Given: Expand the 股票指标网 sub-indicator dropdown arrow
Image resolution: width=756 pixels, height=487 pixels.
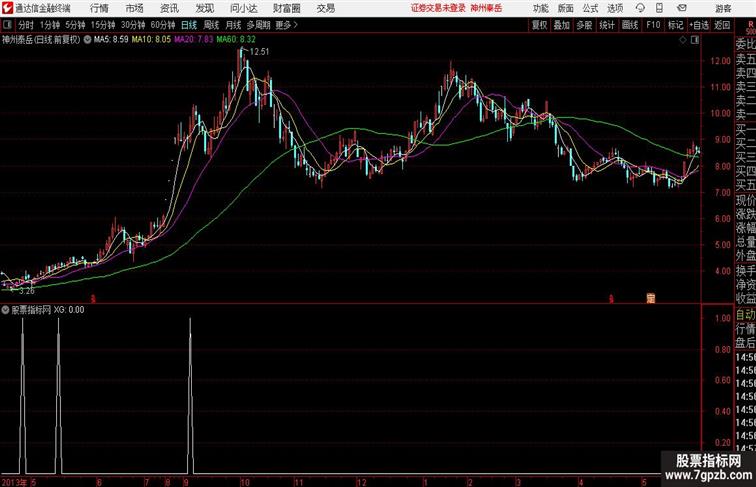Looking at the screenshot, I should [5, 310].
